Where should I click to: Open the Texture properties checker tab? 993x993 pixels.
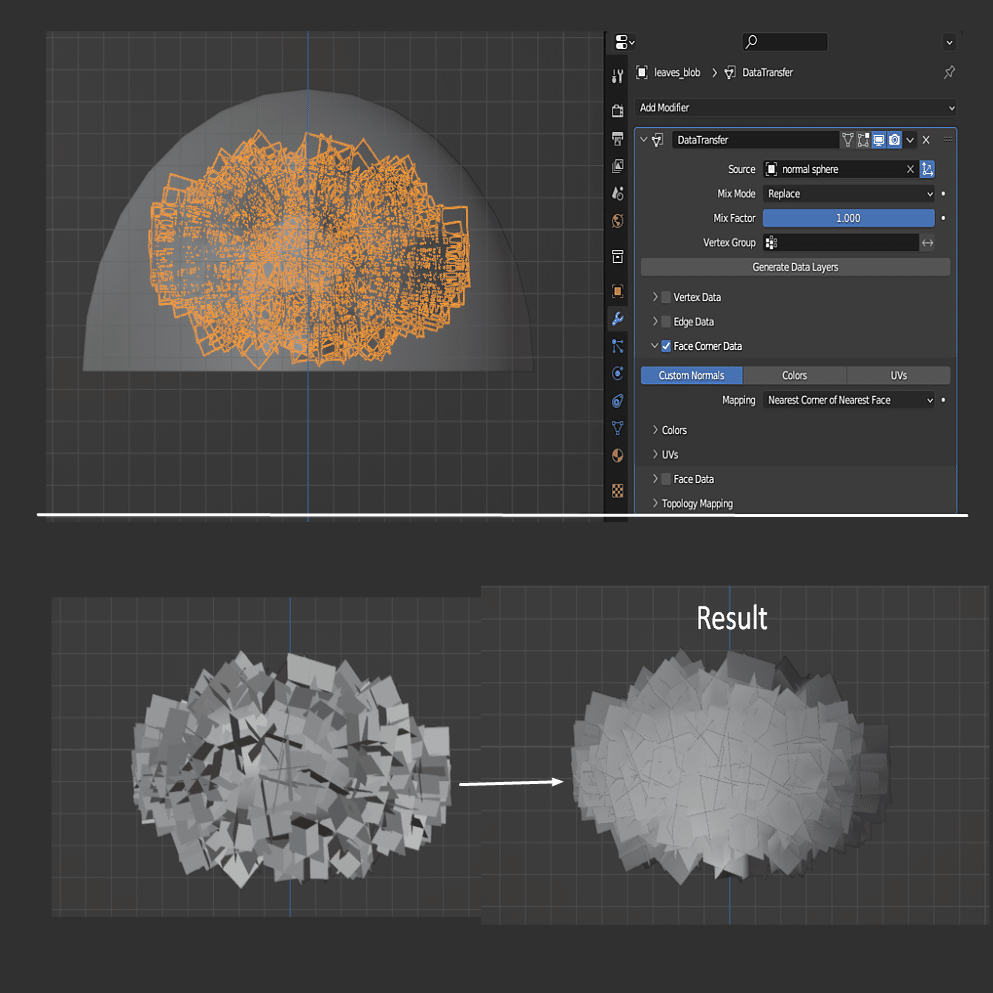point(617,490)
